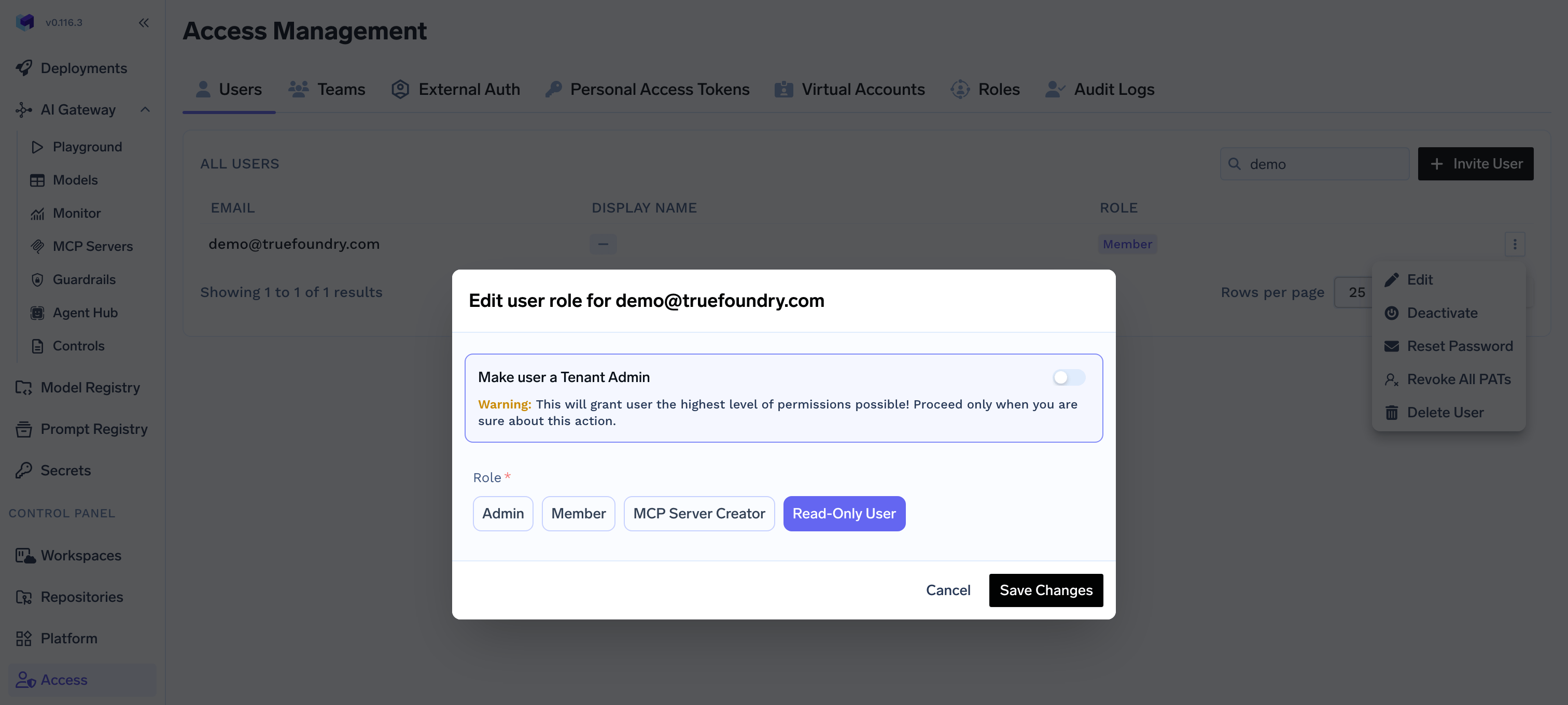Screen dimensions: 1568x705
Task: Open the Guardrails shield icon
Action: coord(38,280)
